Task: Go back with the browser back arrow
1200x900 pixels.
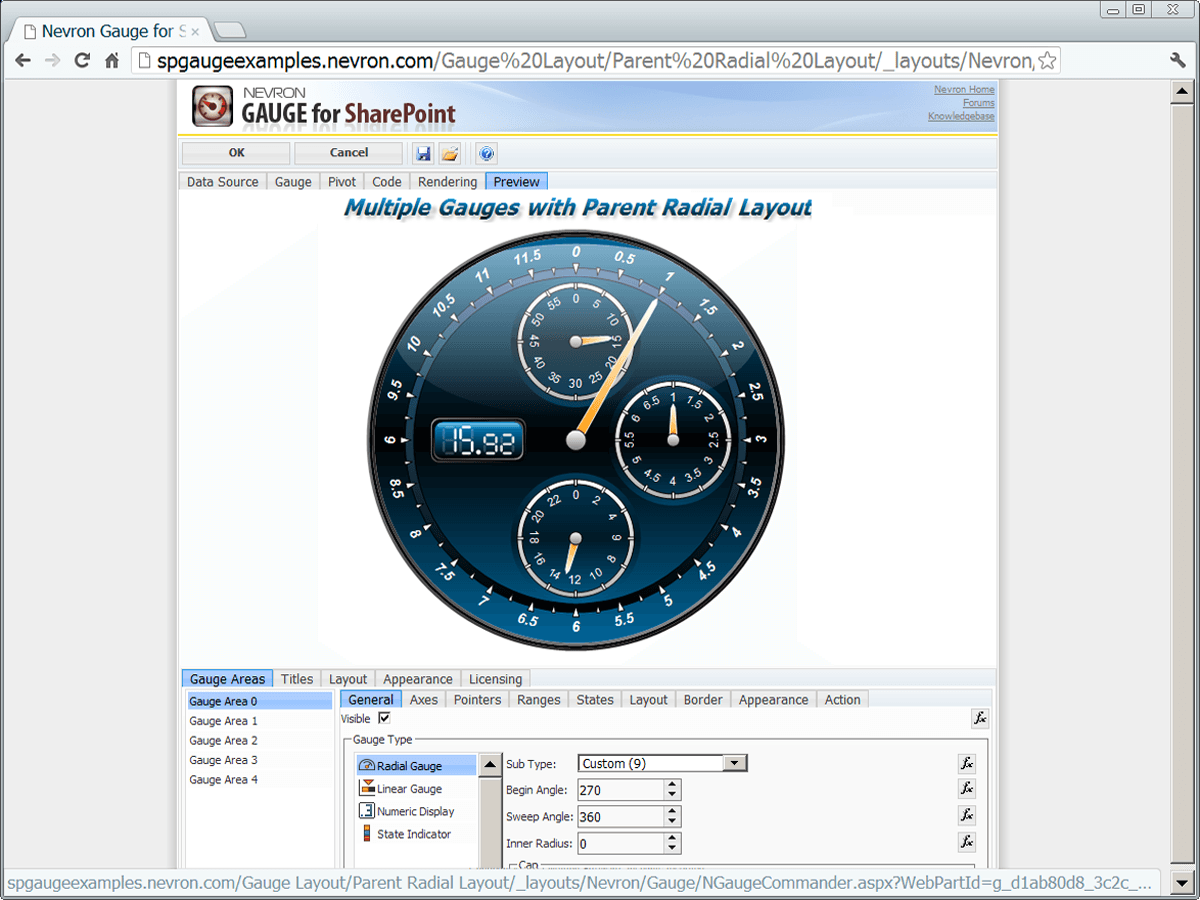Action: 23,60
